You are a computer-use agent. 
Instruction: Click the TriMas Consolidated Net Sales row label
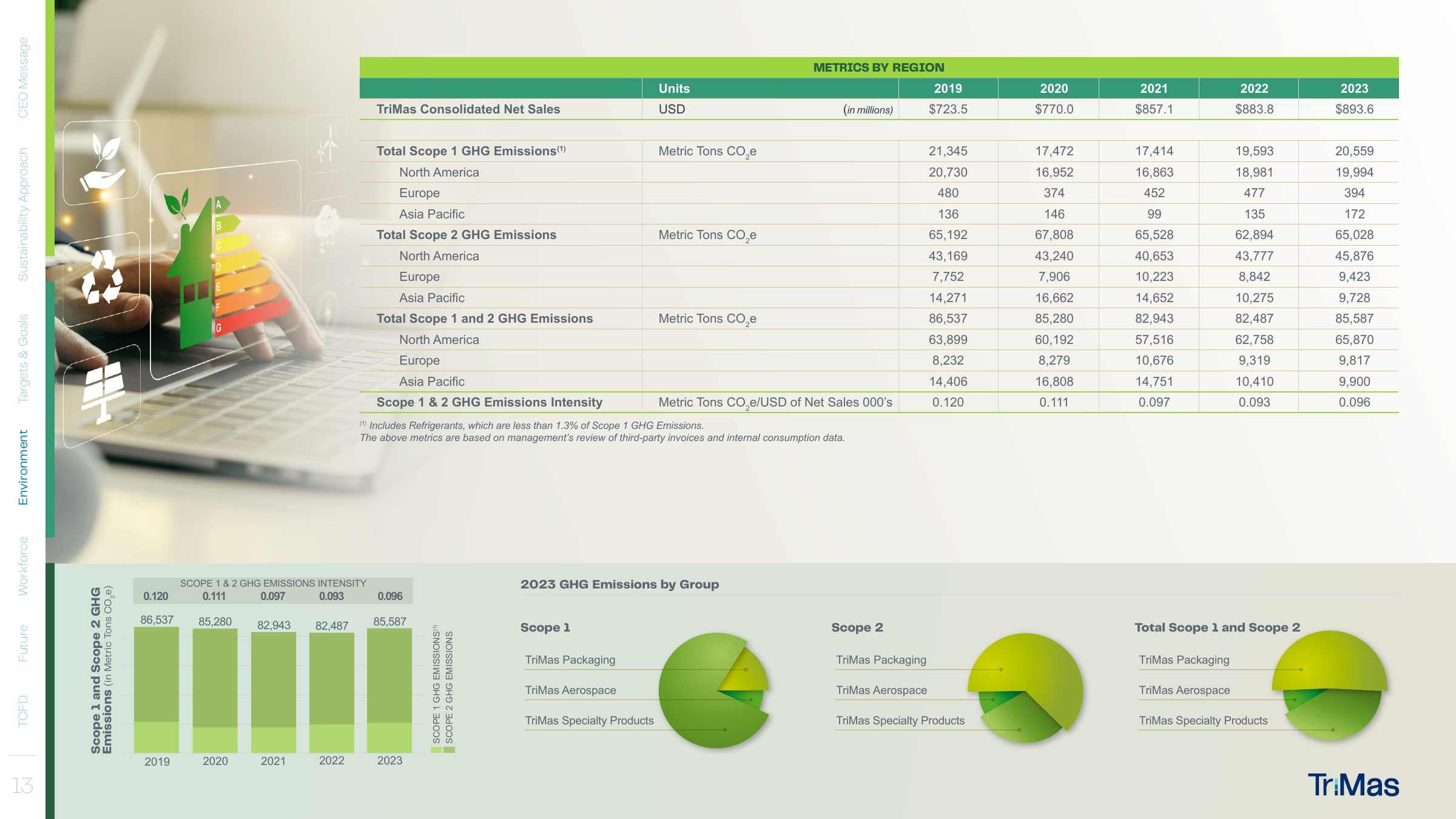point(468,109)
